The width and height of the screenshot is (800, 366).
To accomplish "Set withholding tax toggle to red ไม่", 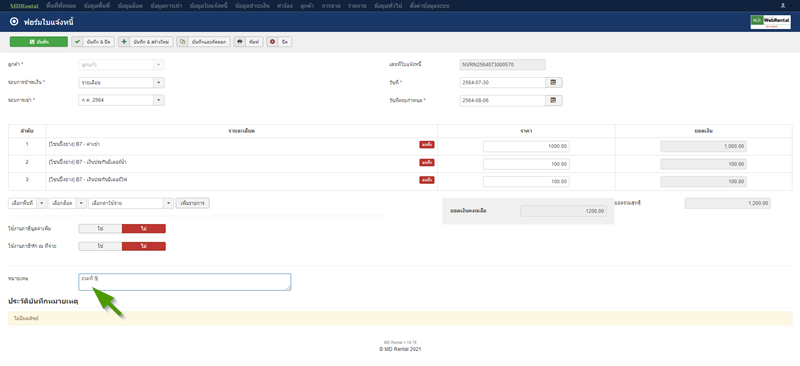I will coord(144,246).
